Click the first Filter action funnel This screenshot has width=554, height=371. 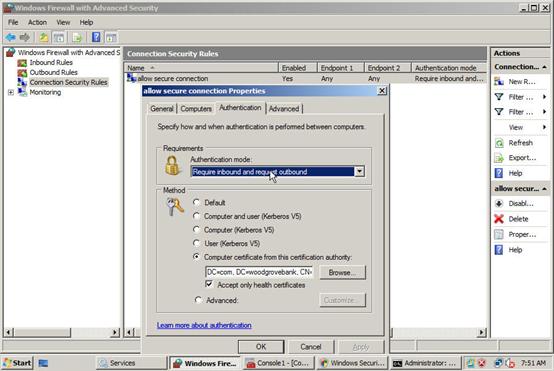[x=499, y=97]
